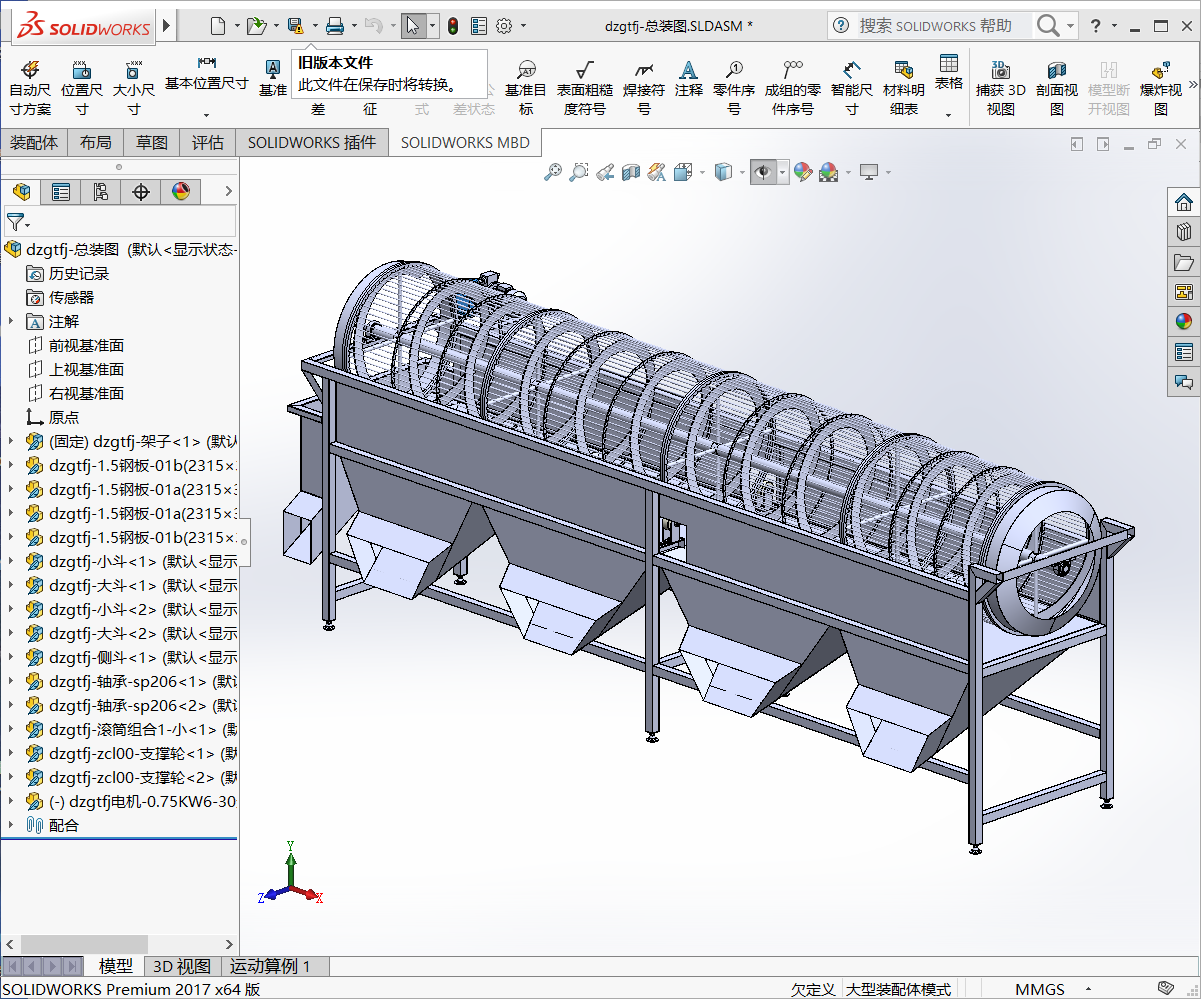1201x999 pixels.
Task: Switch to the 装配体 ribbon tab
Action: click(34, 143)
